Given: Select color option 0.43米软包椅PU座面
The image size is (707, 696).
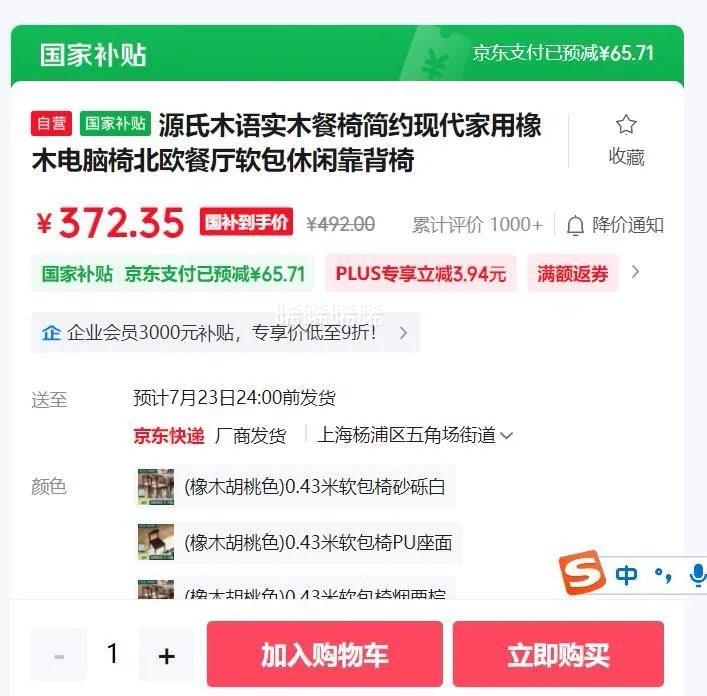Looking at the screenshot, I should (299, 542).
